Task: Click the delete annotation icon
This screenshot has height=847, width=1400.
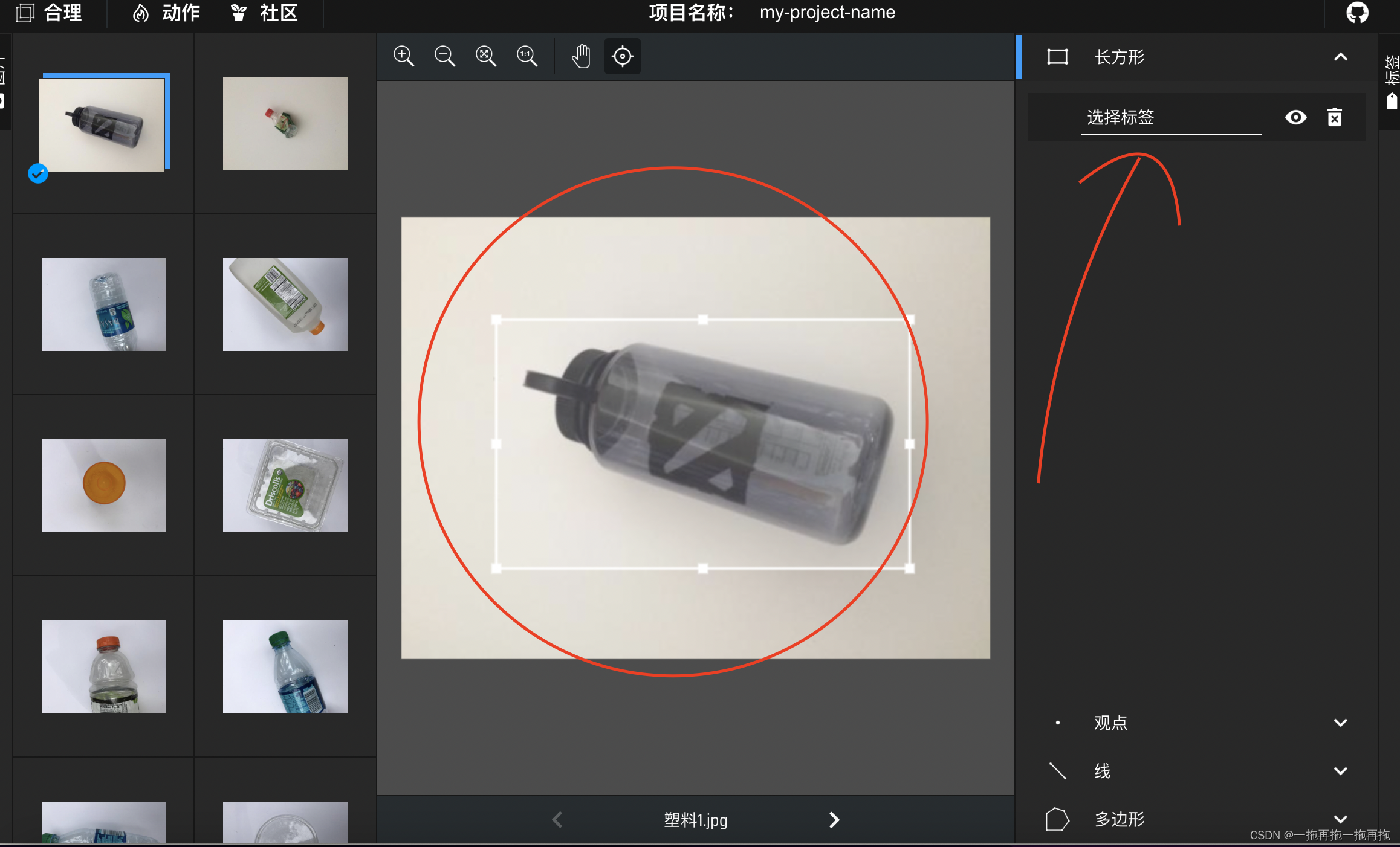Action: tap(1335, 118)
